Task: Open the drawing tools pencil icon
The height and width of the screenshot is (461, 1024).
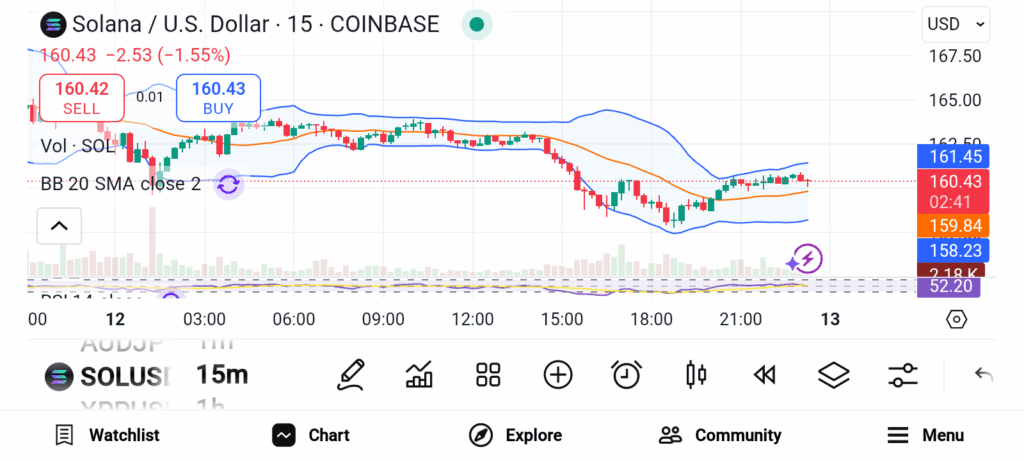Action: click(x=351, y=375)
